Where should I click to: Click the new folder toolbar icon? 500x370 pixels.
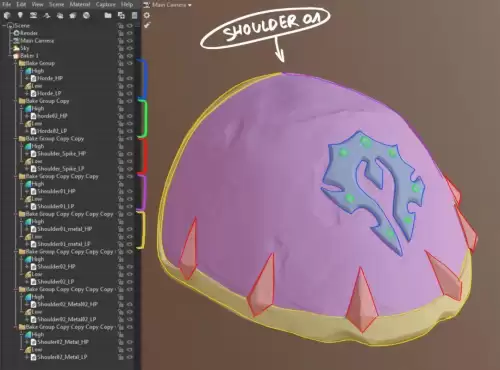click(108, 15)
